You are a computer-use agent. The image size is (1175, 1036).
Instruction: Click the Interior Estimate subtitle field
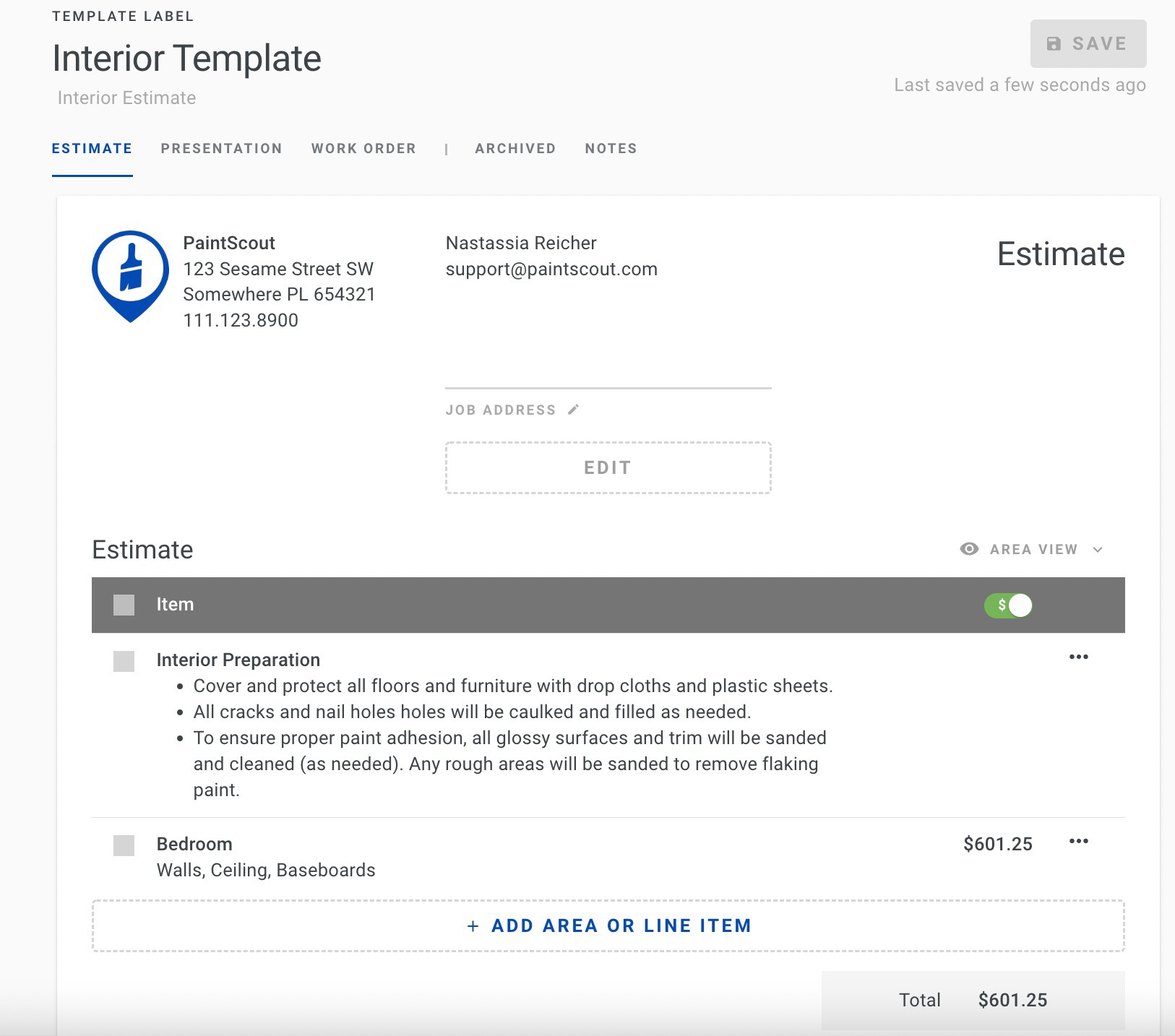click(126, 98)
